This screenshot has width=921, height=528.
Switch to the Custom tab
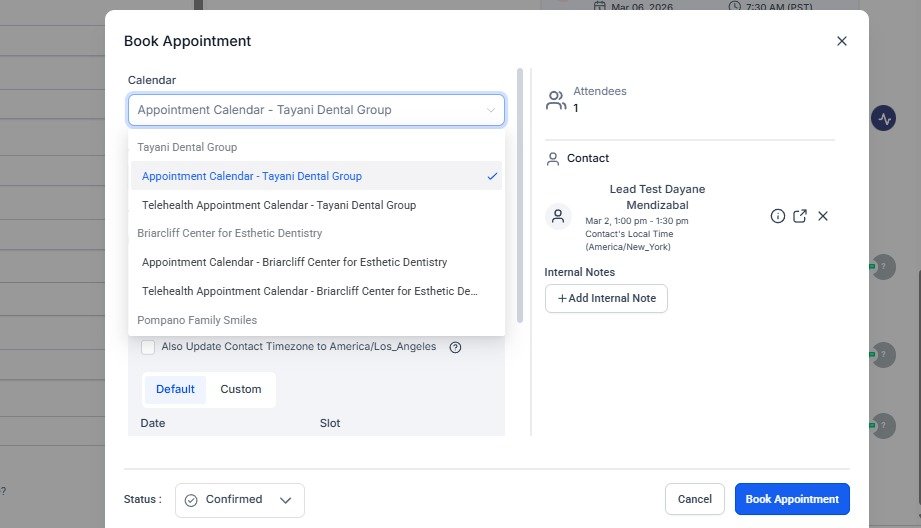pyautogui.click(x=241, y=389)
